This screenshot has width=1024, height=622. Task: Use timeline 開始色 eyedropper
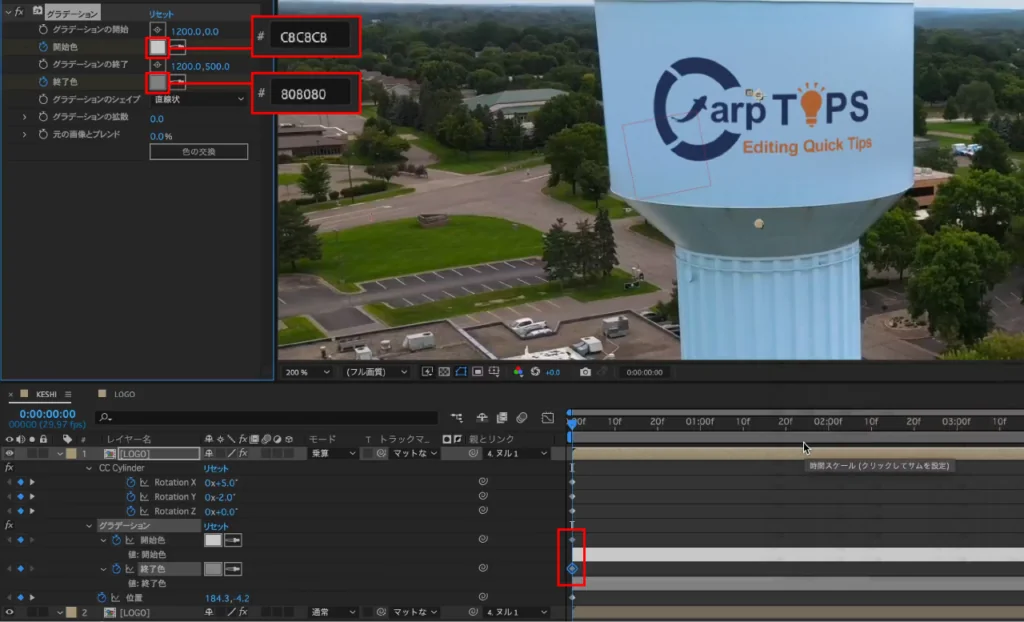pyautogui.click(x=232, y=540)
